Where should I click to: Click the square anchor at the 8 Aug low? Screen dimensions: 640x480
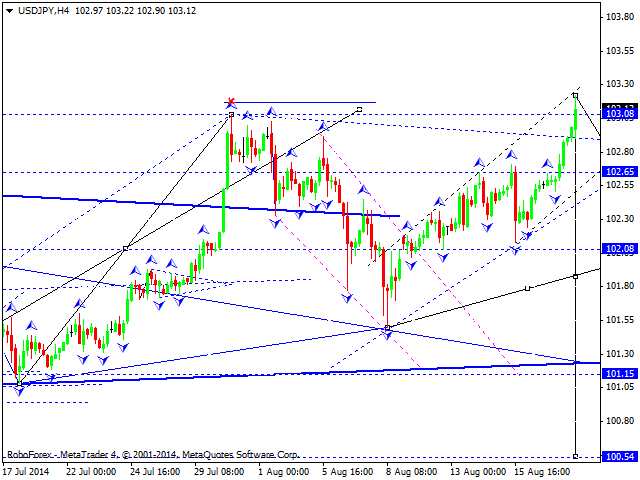click(387, 327)
